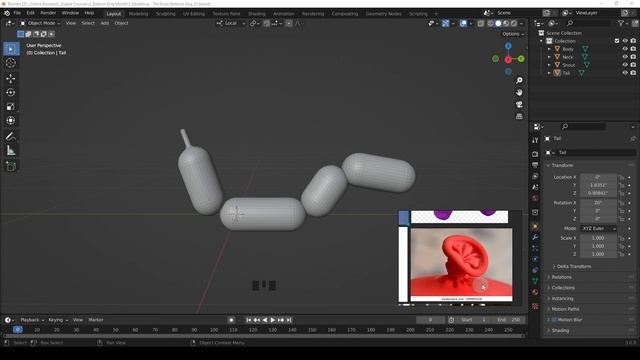The image size is (640, 360).
Task: Open the viewport Add menu
Action: coord(104,24)
